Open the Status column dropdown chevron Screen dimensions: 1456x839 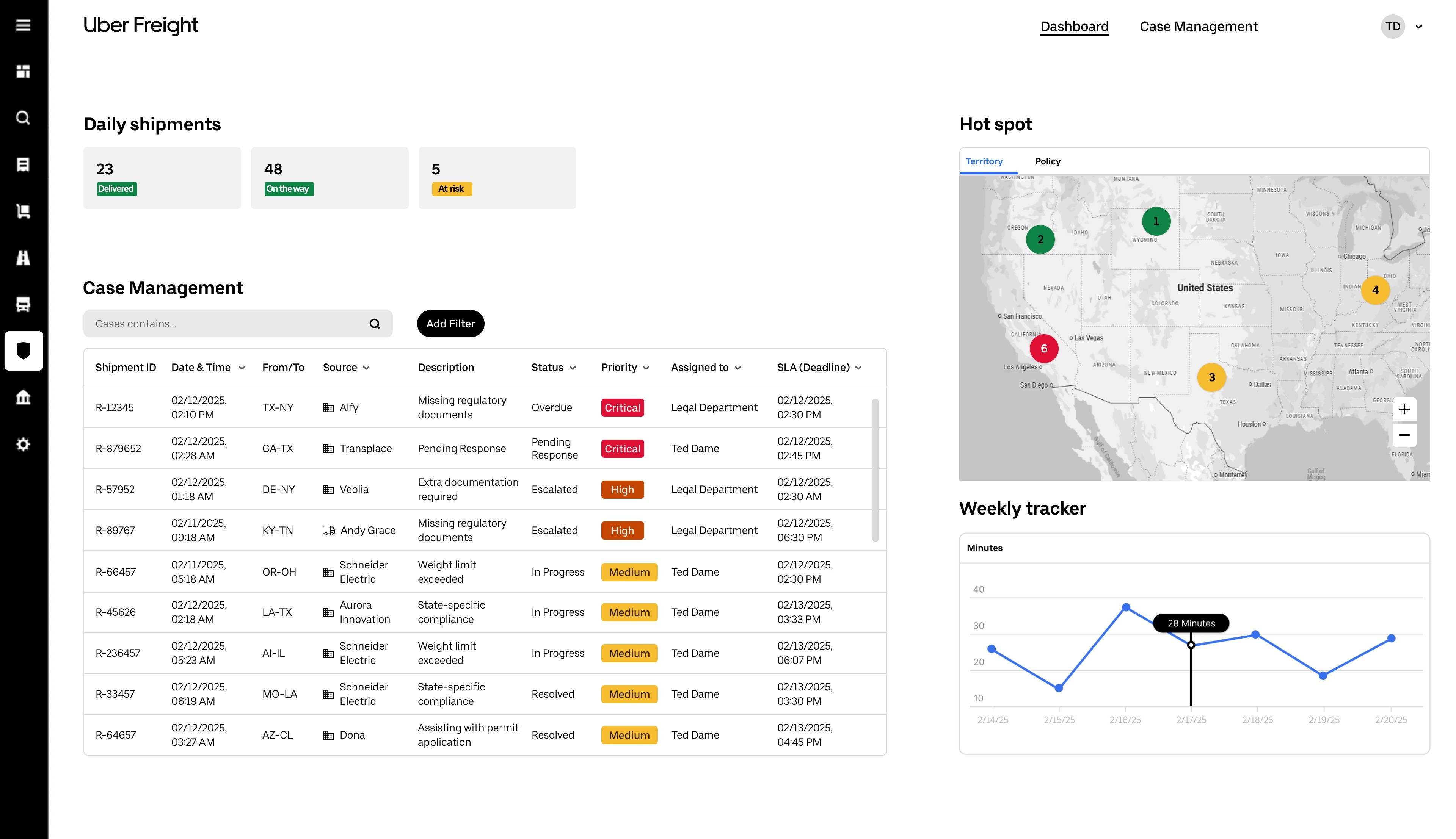coord(573,368)
